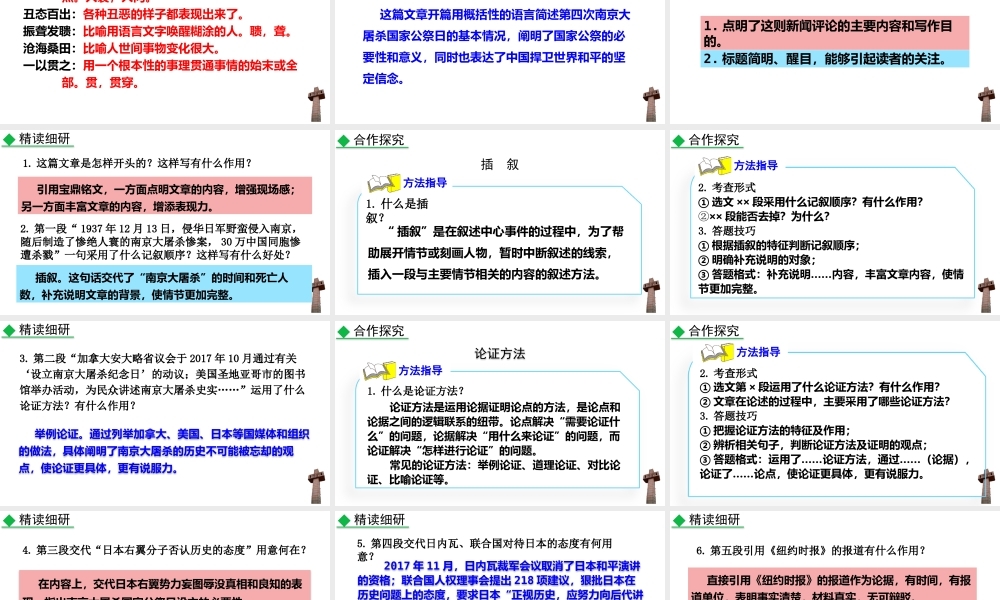Click the question starting '3. 第二段“加拿大安大略省议会'

click(163, 382)
